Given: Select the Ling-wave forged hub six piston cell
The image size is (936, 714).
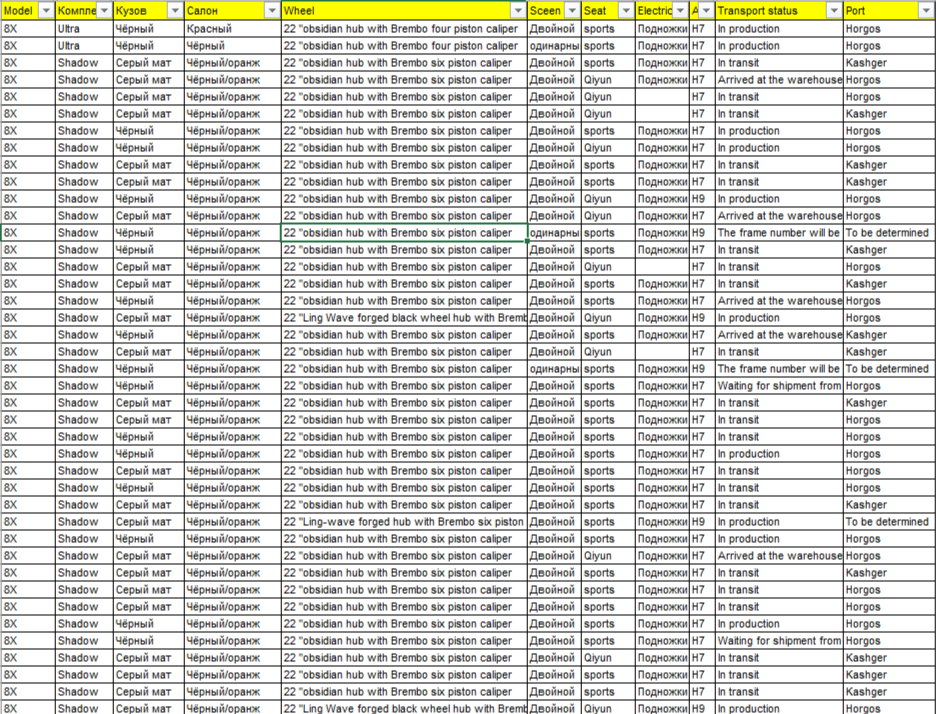Looking at the screenshot, I should (404, 522).
